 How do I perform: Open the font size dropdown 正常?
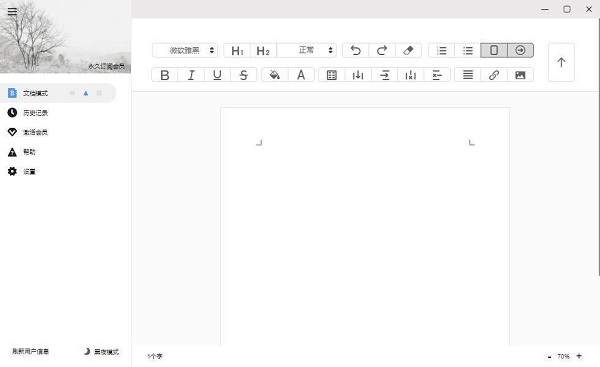point(307,50)
